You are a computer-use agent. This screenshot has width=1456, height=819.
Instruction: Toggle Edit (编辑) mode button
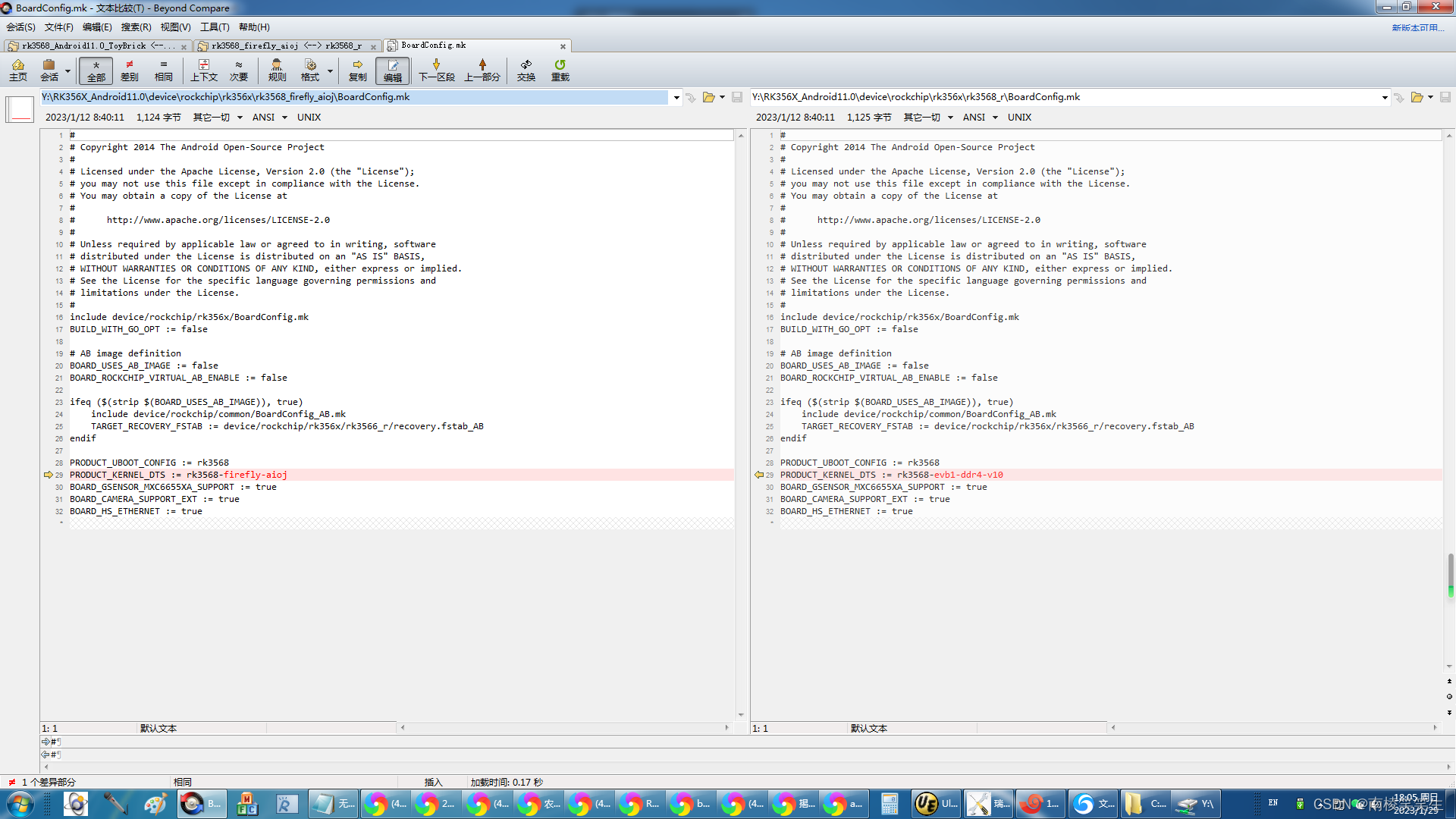392,70
